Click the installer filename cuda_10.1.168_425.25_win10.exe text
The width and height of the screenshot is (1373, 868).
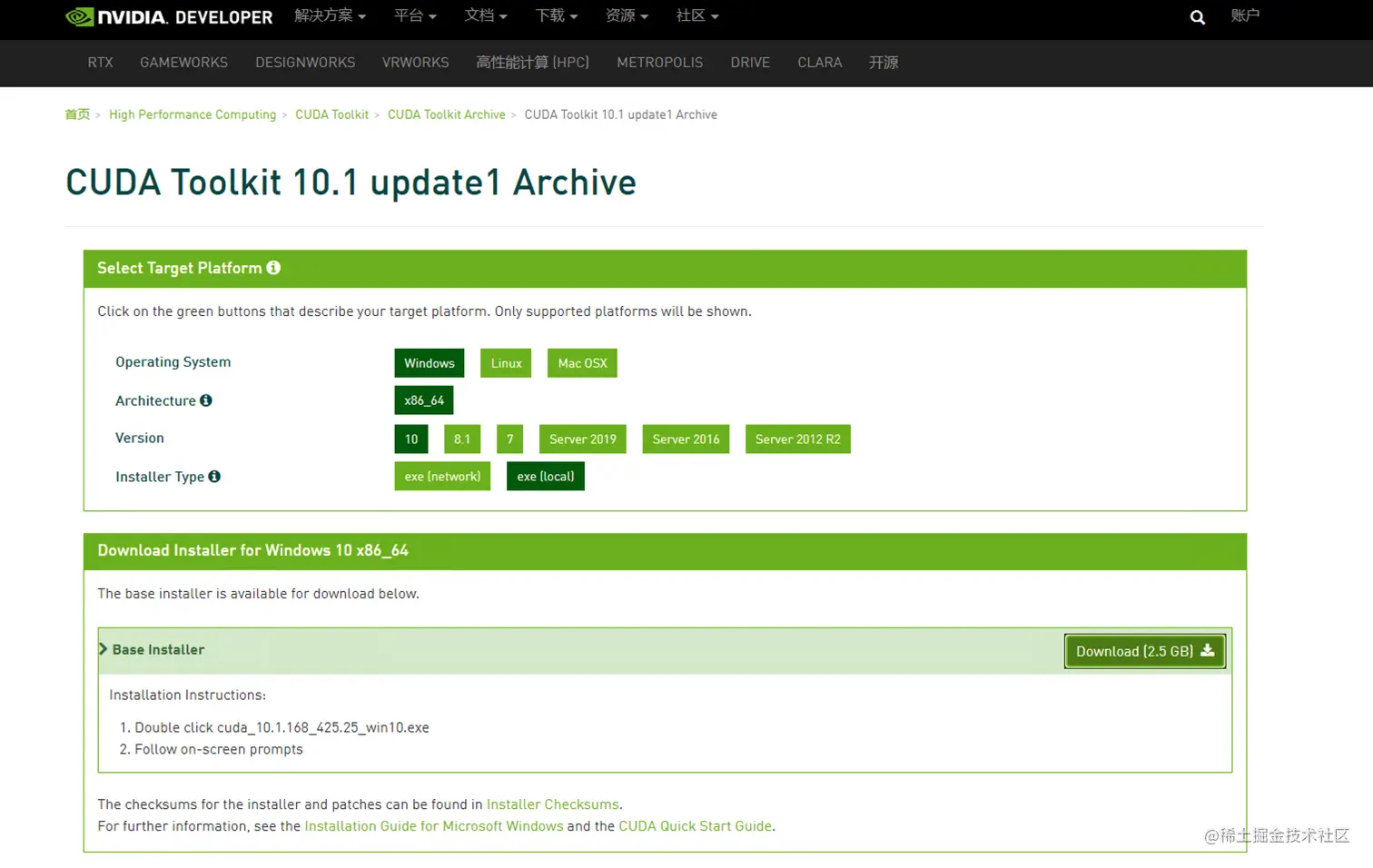click(x=323, y=727)
